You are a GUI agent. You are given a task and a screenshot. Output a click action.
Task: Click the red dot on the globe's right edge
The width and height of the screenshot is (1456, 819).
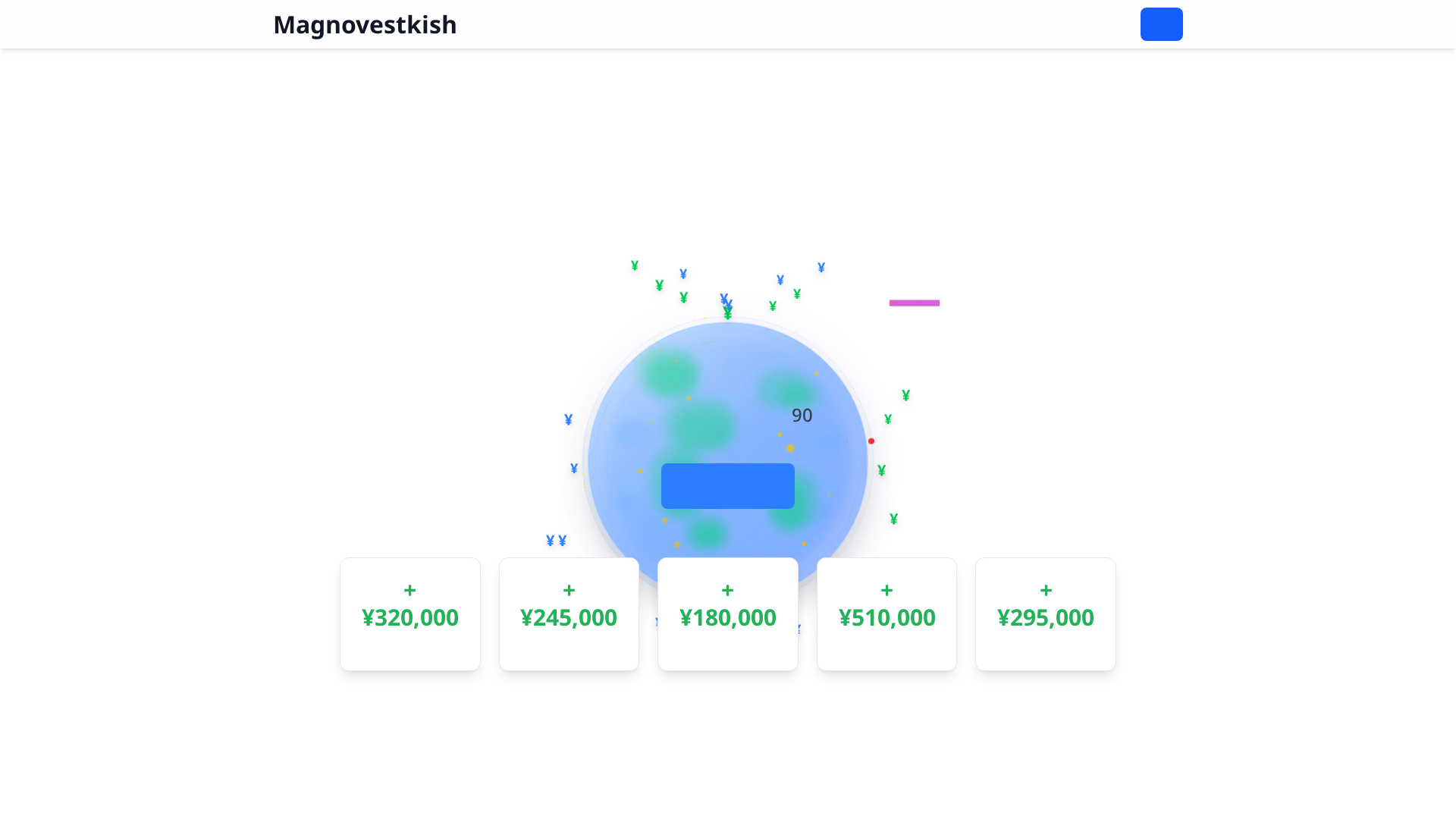(871, 440)
